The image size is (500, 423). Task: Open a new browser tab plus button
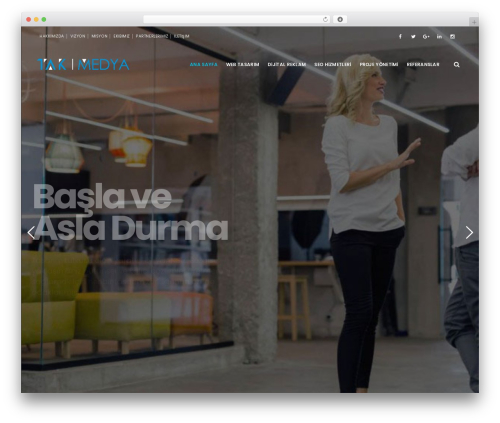pyautogui.click(x=474, y=22)
